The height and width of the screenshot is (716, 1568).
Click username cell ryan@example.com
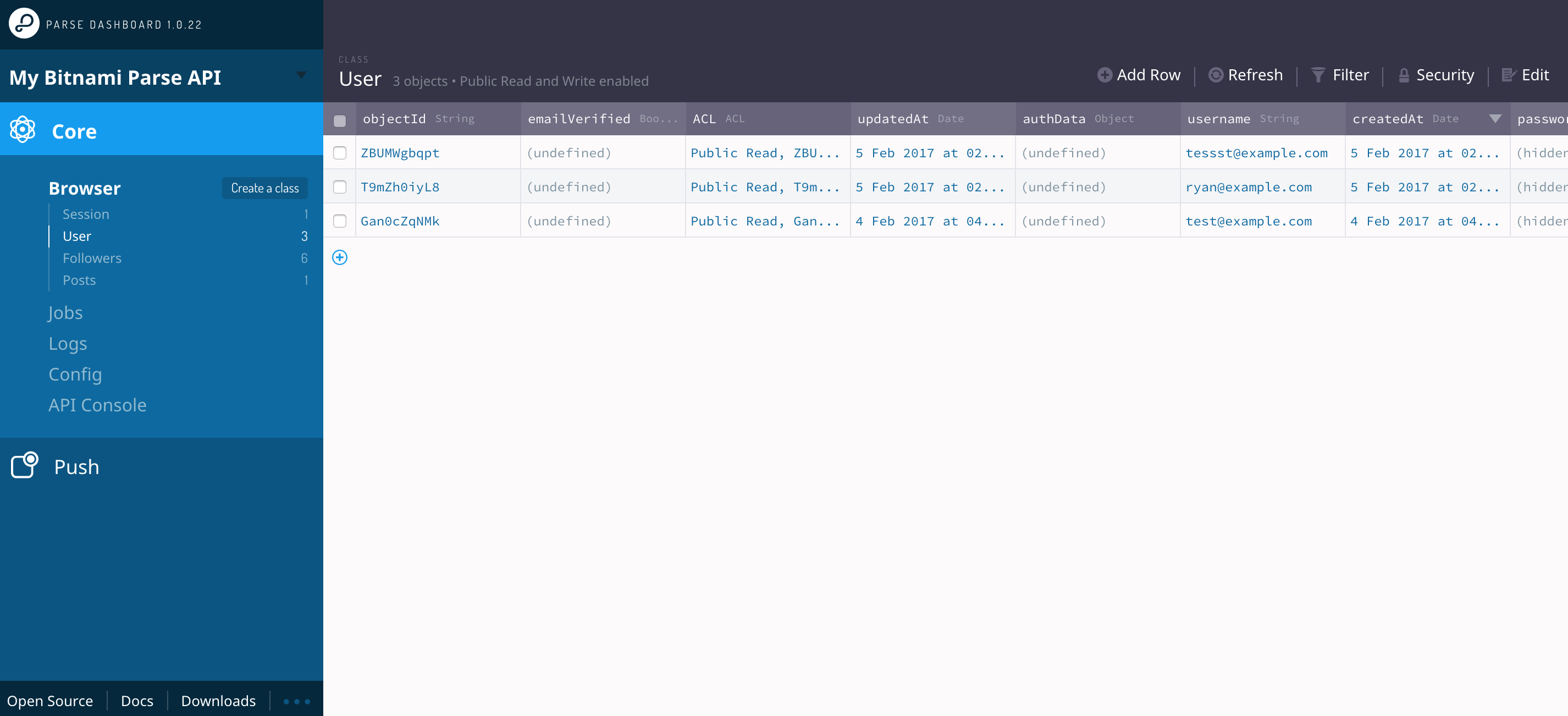pos(1263,187)
